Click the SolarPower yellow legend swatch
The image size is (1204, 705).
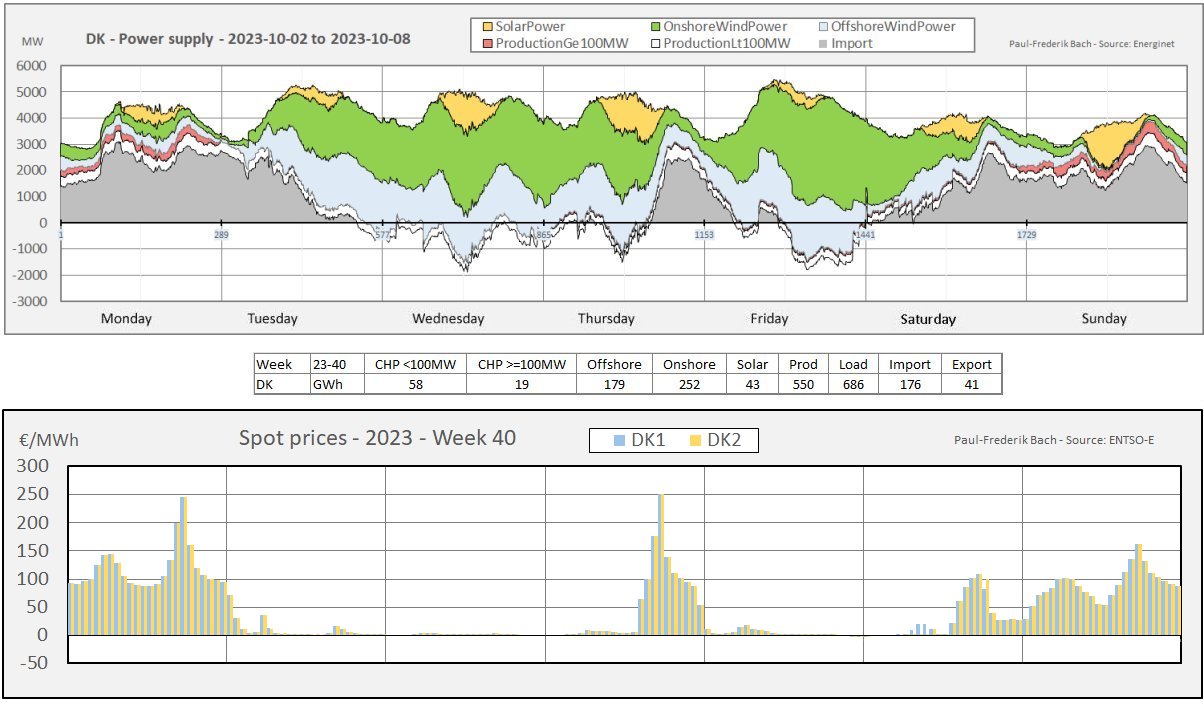tap(488, 27)
